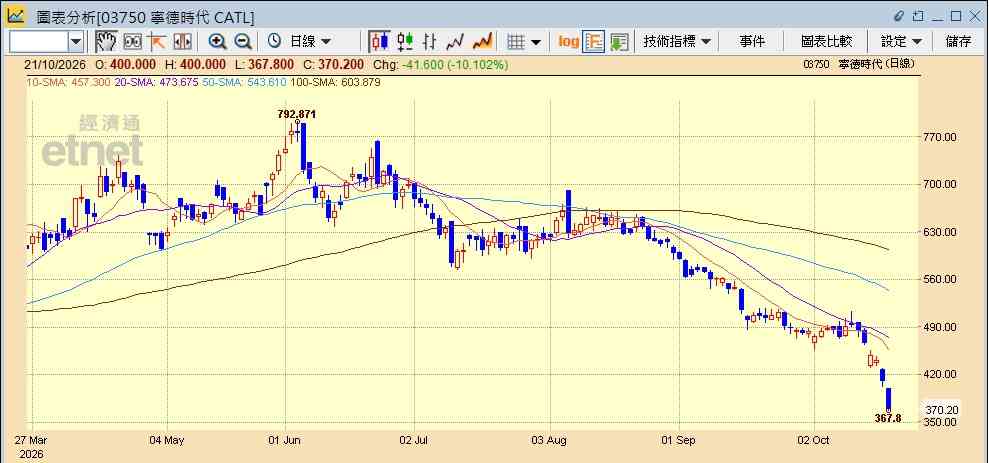Click the 560.00 price axis label
The width and height of the screenshot is (989, 463).
click(942, 279)
